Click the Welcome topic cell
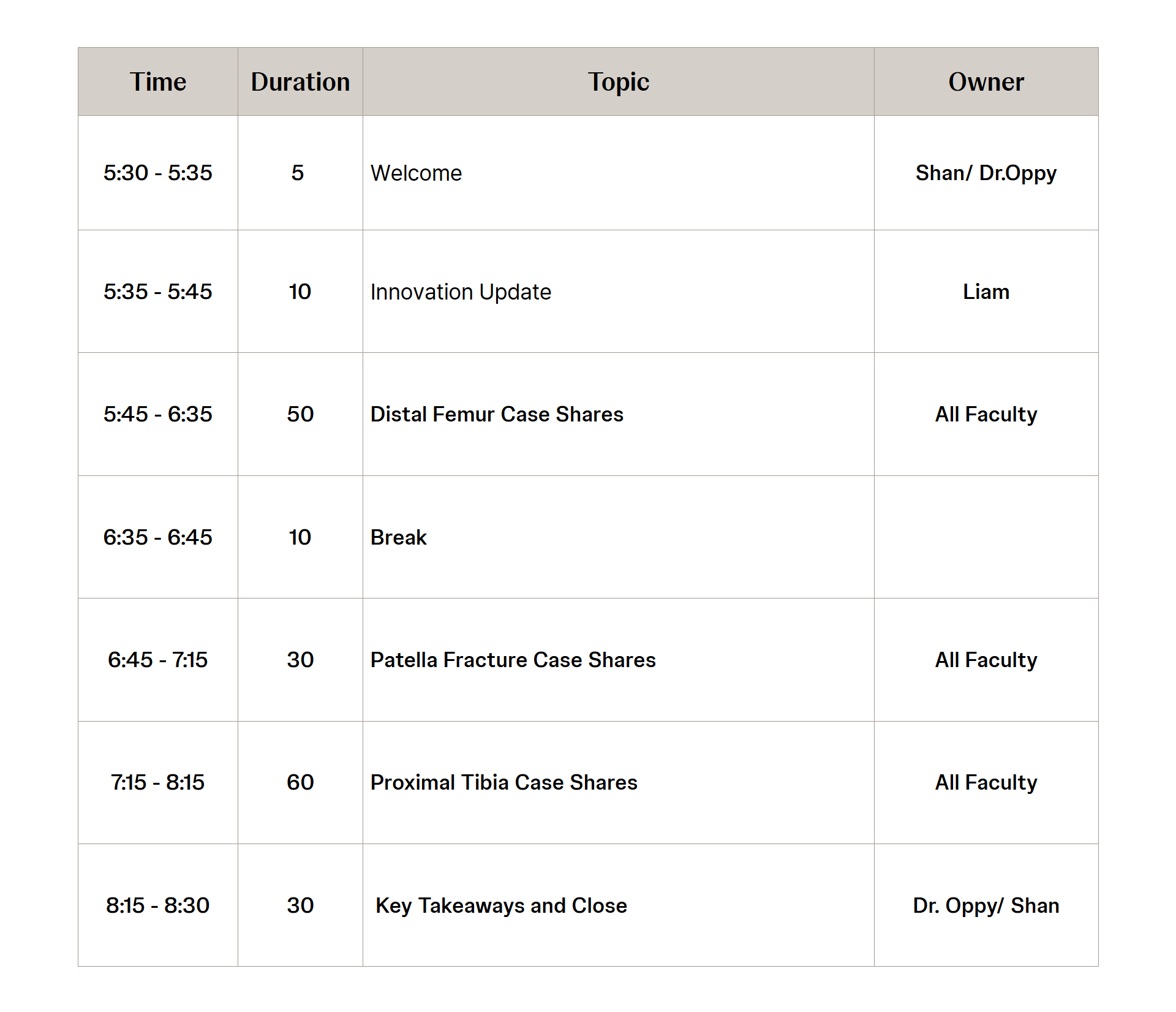Screen dimensions: 1176x1012 pyautogui.click(x=417, y=173)
